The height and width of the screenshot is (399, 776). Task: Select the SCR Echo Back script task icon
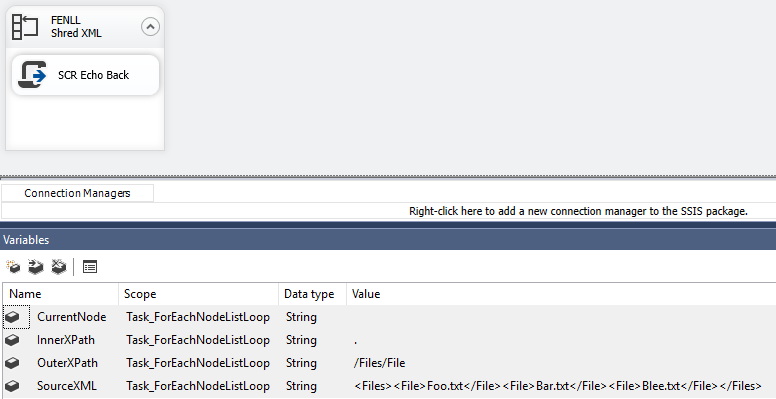click(x=32, y=75)
